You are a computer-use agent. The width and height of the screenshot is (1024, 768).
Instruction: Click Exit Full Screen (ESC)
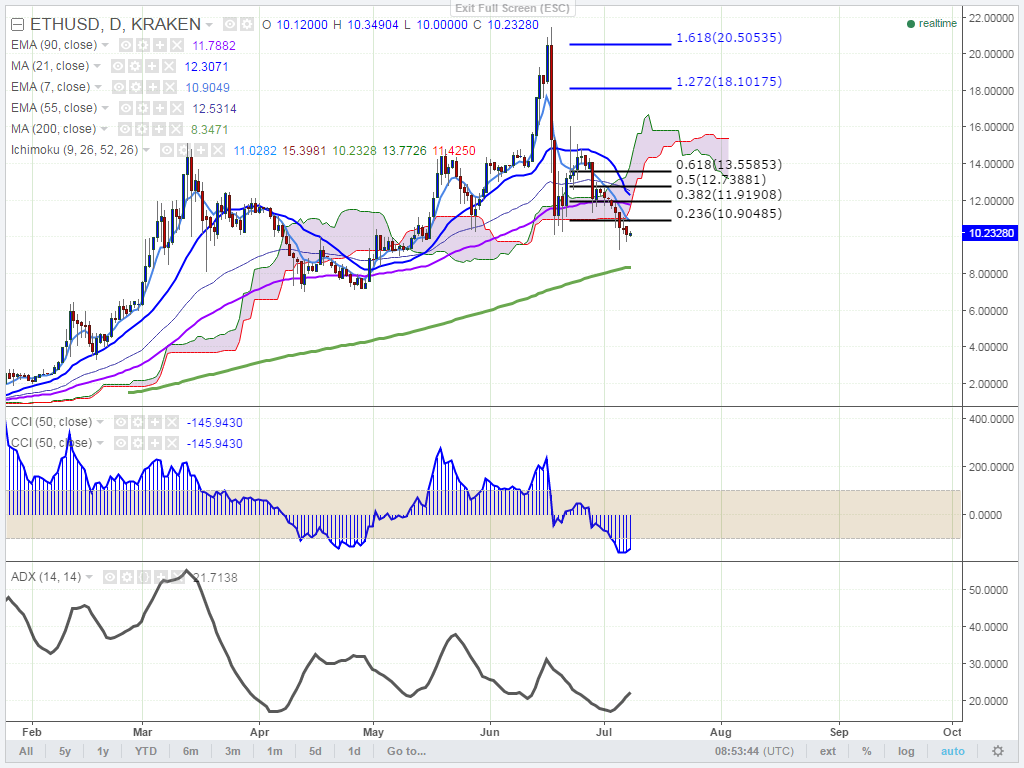(513, 8)
